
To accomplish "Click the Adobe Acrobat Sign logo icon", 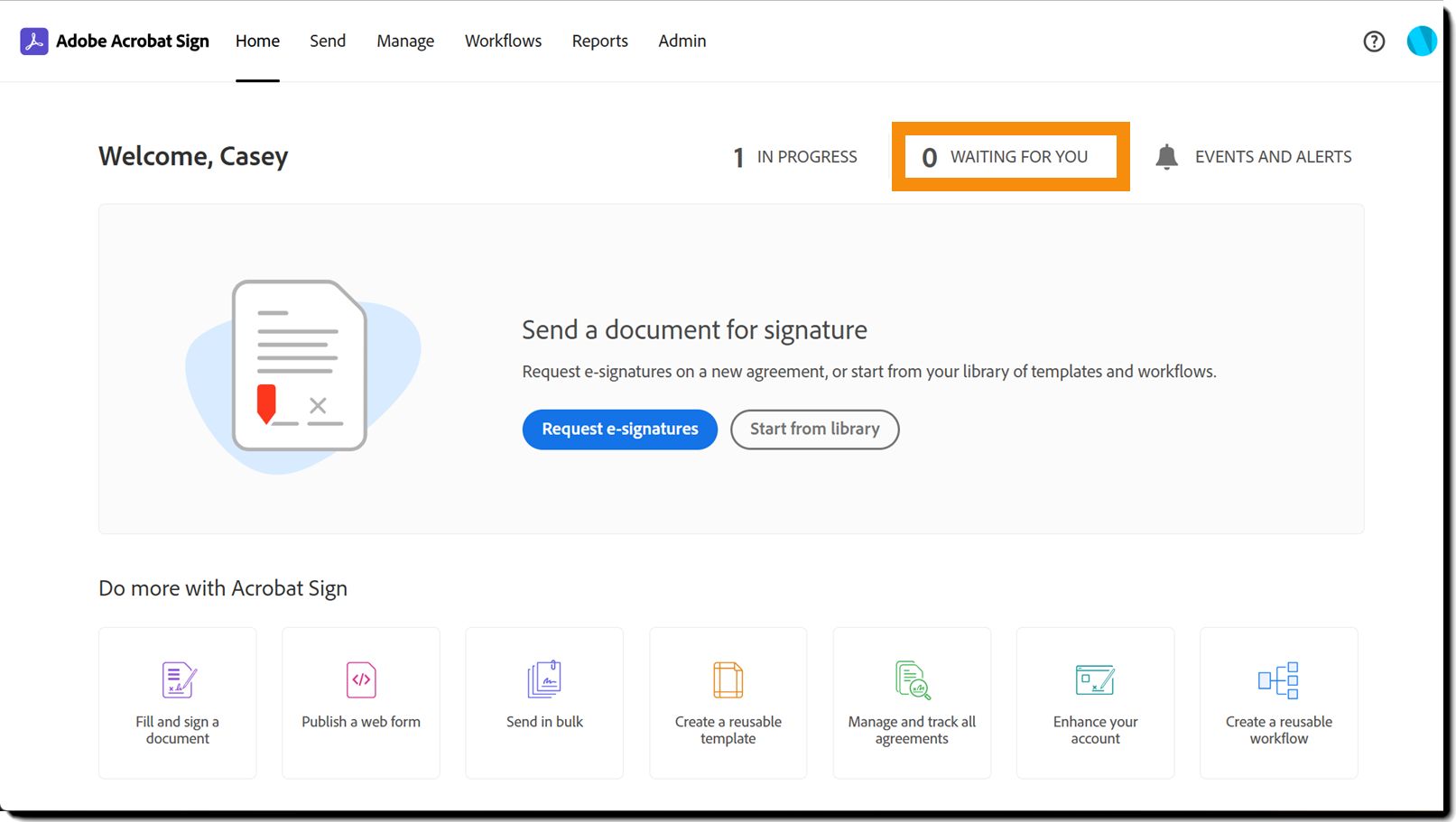I will click(34, 42).
